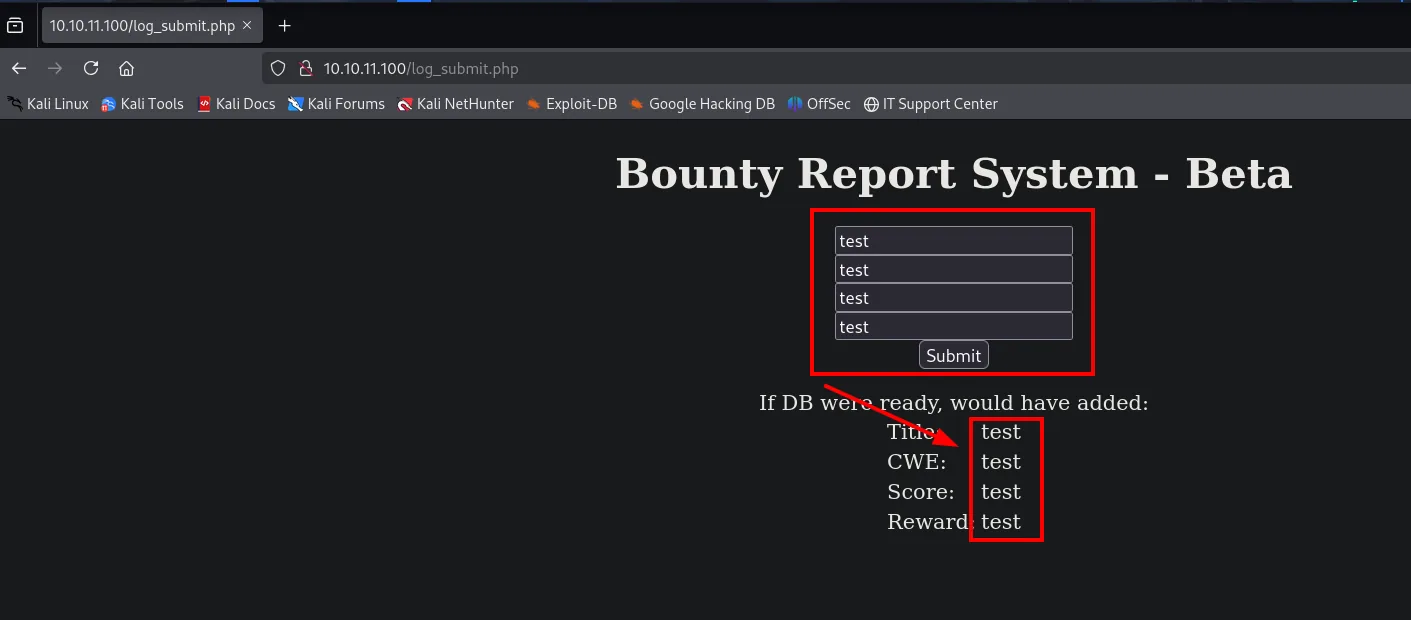
Task: Click the insecure connection lock icon
Action: coord(306,69)
